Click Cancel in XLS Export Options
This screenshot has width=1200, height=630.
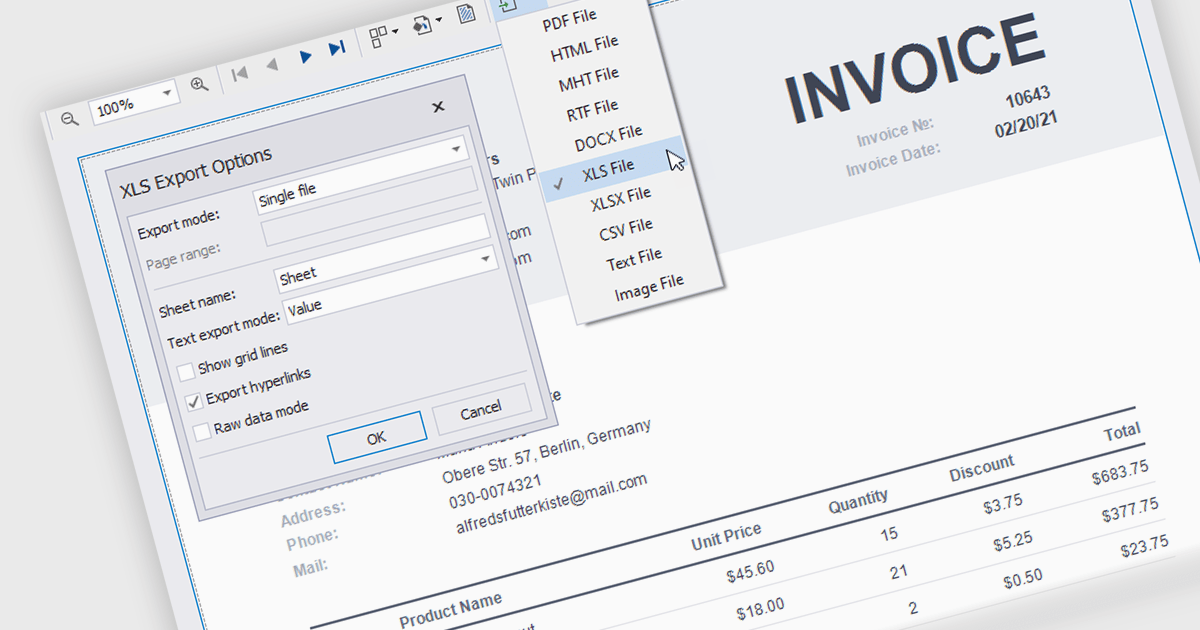(x=481, y=410)
